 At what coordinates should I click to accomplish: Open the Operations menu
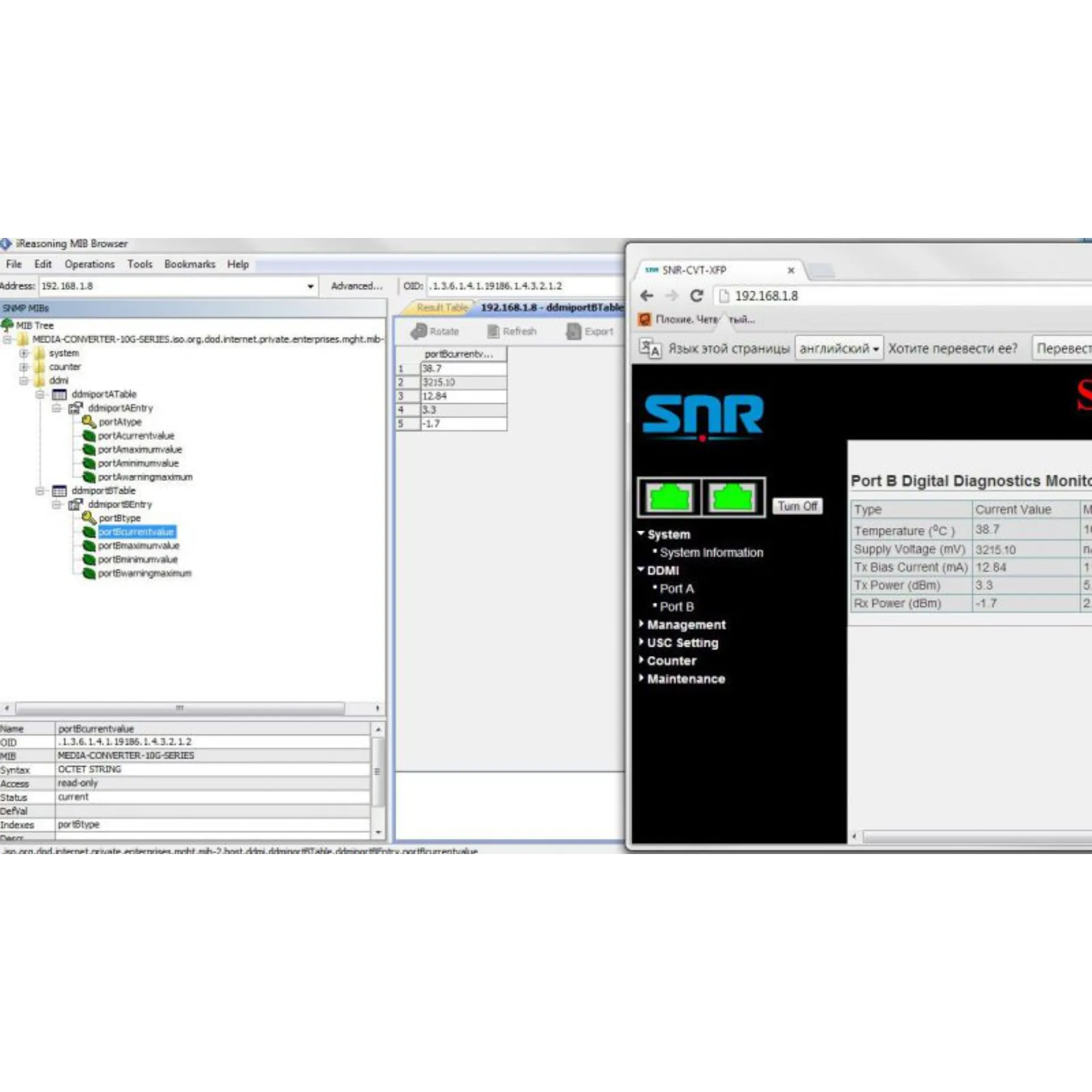coord(89,264)
